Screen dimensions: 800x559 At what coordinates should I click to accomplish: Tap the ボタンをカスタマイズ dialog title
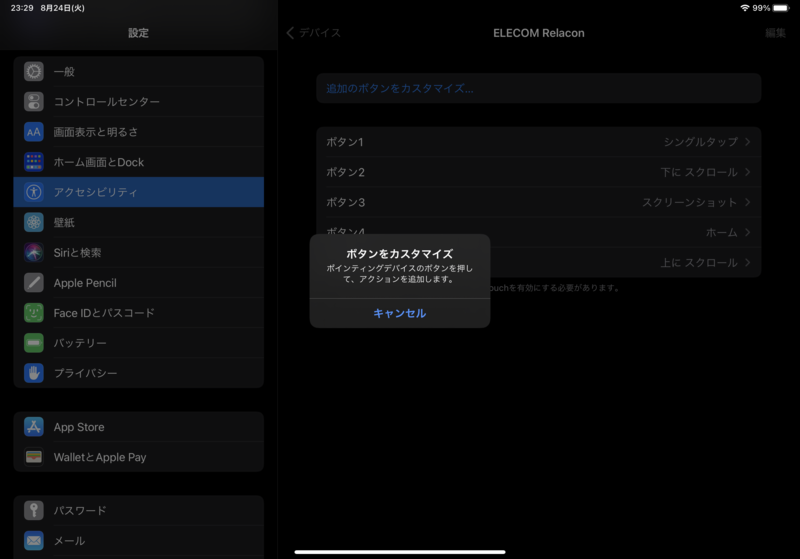[x=399, y=253]
